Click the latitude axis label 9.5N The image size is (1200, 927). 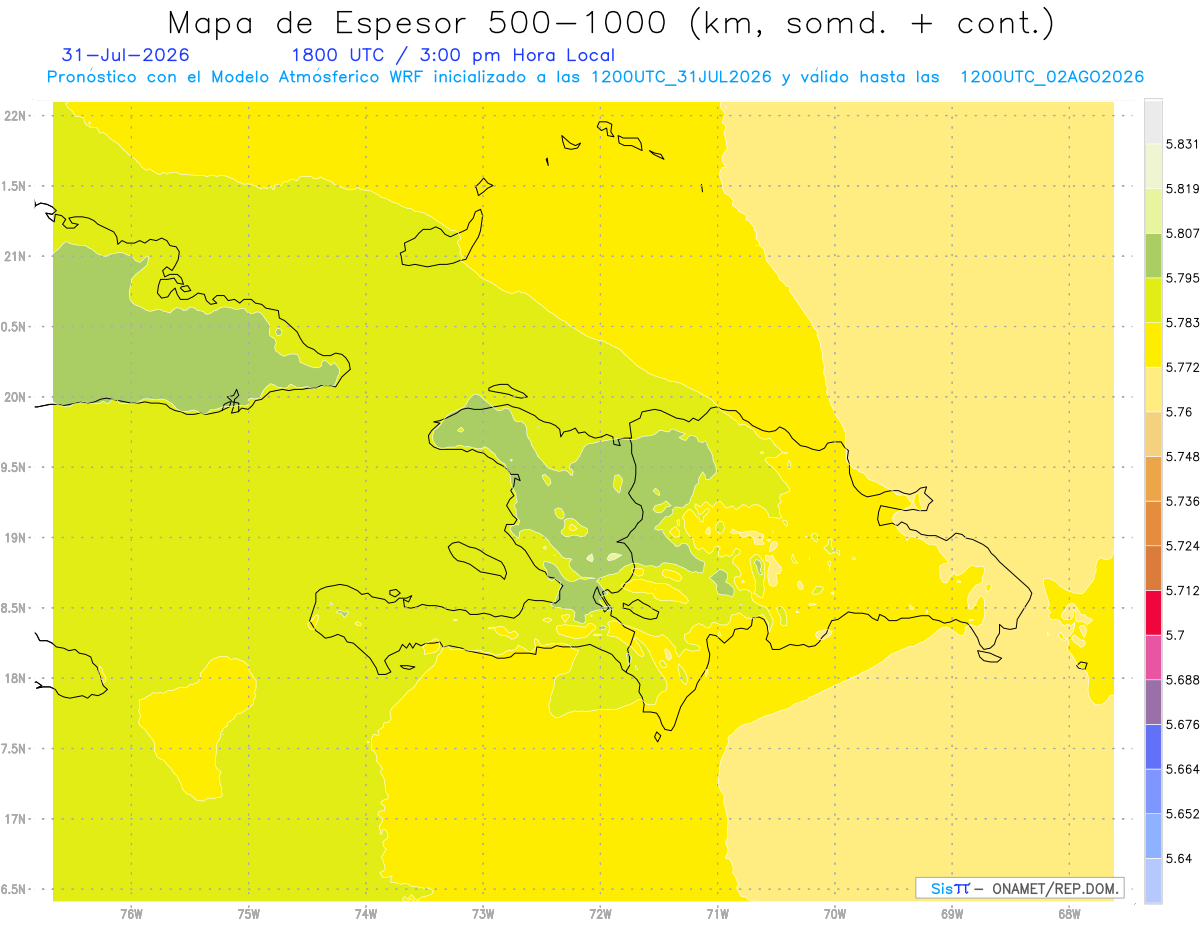pyautogui.click(x=15, y=468)
